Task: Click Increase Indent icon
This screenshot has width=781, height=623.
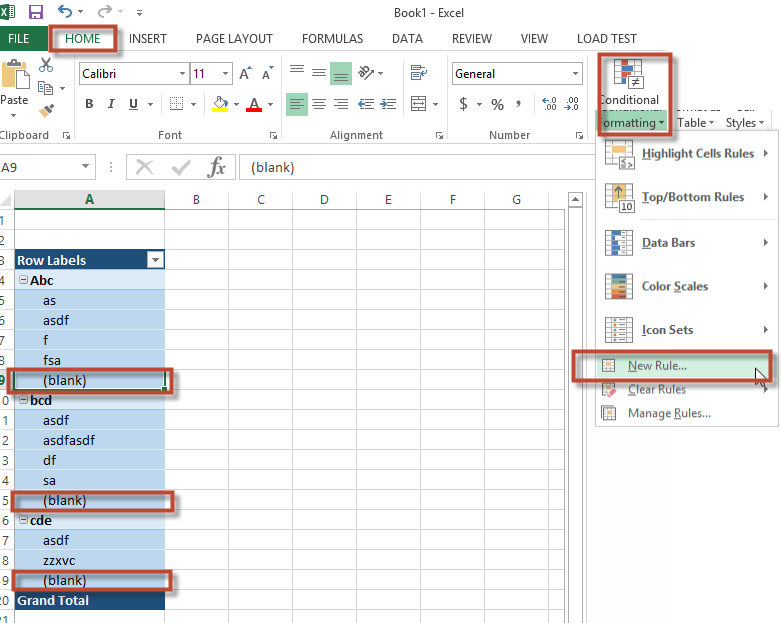Action: pyautogui.click(x=388, y=104)
